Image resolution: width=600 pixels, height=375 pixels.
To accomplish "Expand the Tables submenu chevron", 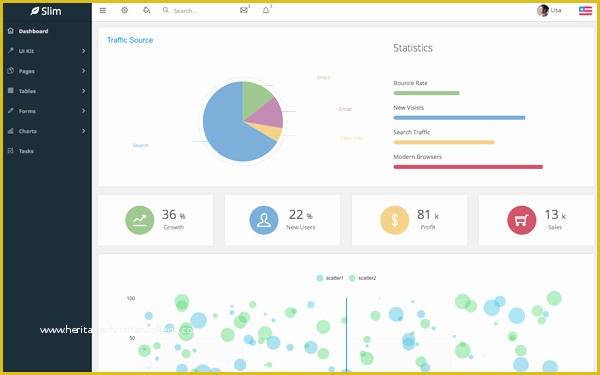I will tap(83, 91).
